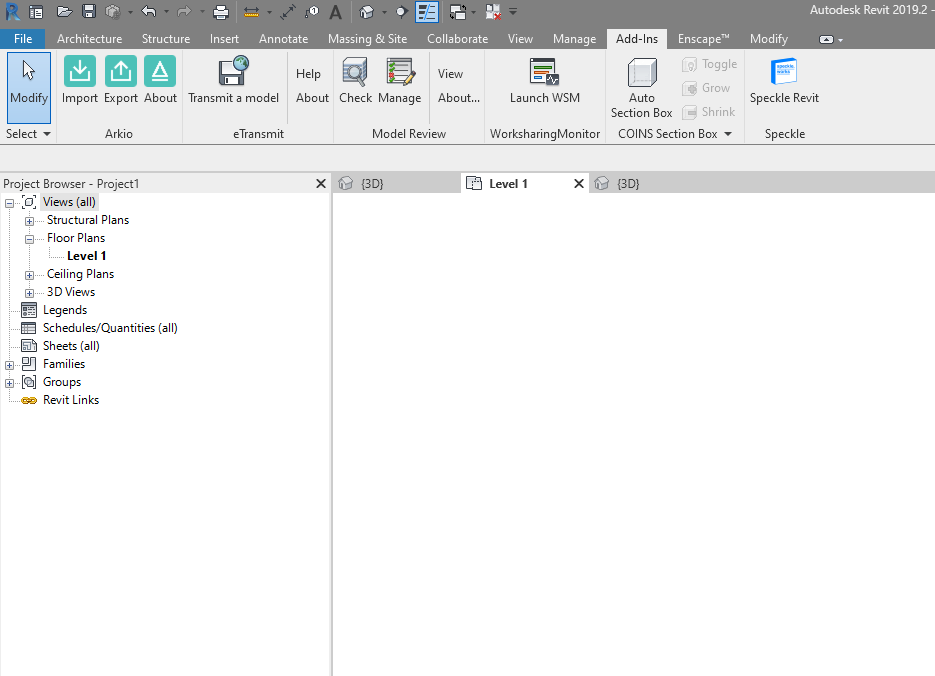Toggle the Thin Lines button
Image resolution: width=935 pixels, height=676 pixels.
pyautogui.click(x=427, y=11)
